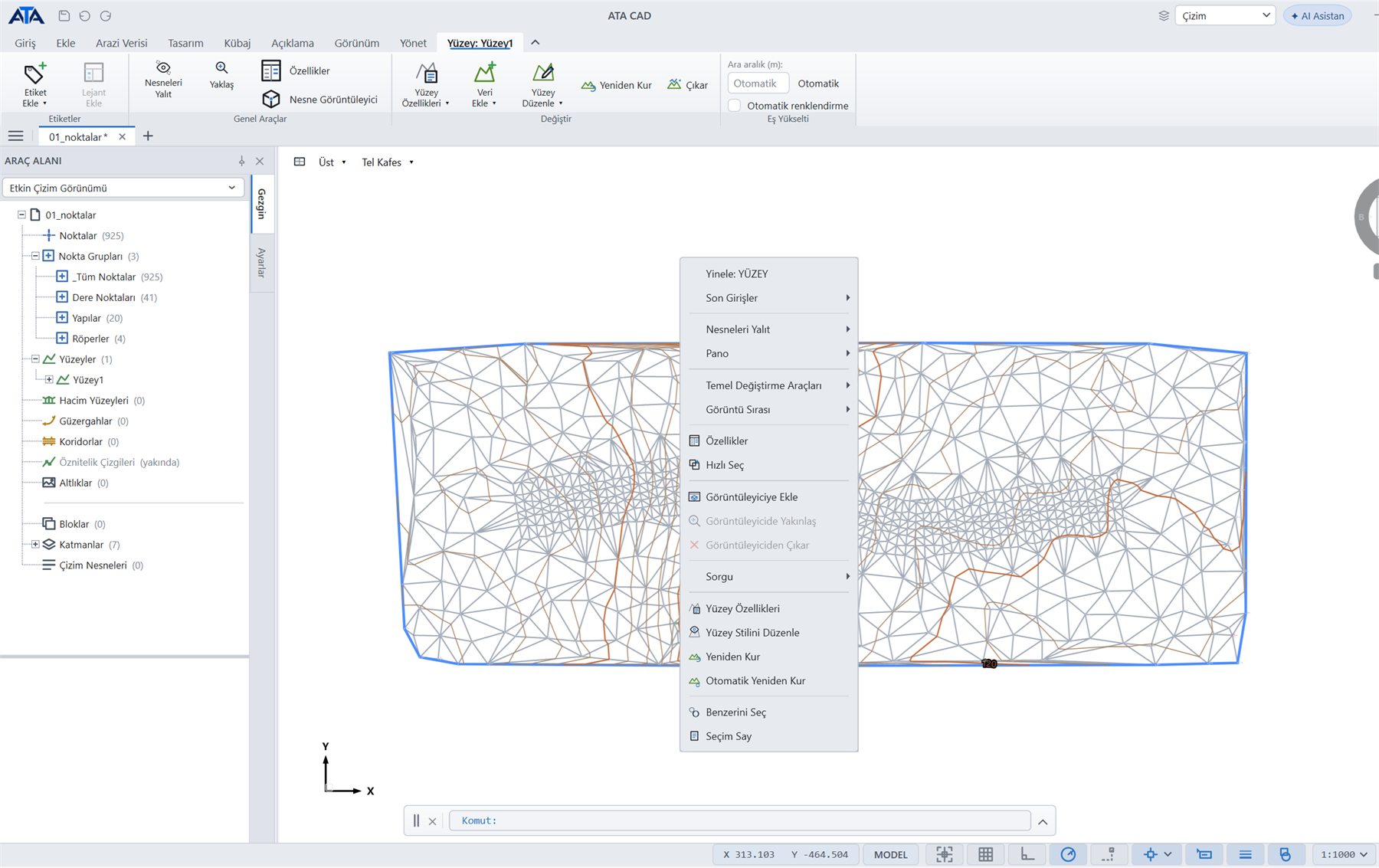Click the AI Asistan button
1379x868 pixels.
1317,15
